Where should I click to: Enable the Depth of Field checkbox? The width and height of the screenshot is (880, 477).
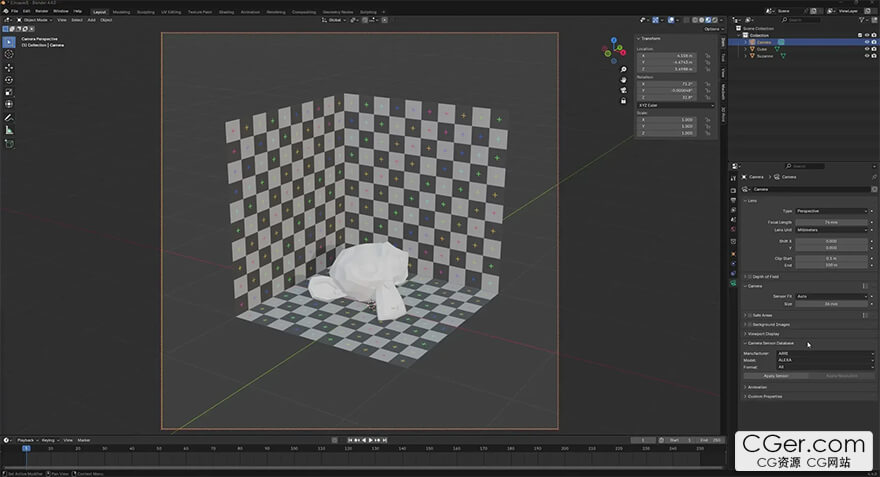(x=748, y=276)
